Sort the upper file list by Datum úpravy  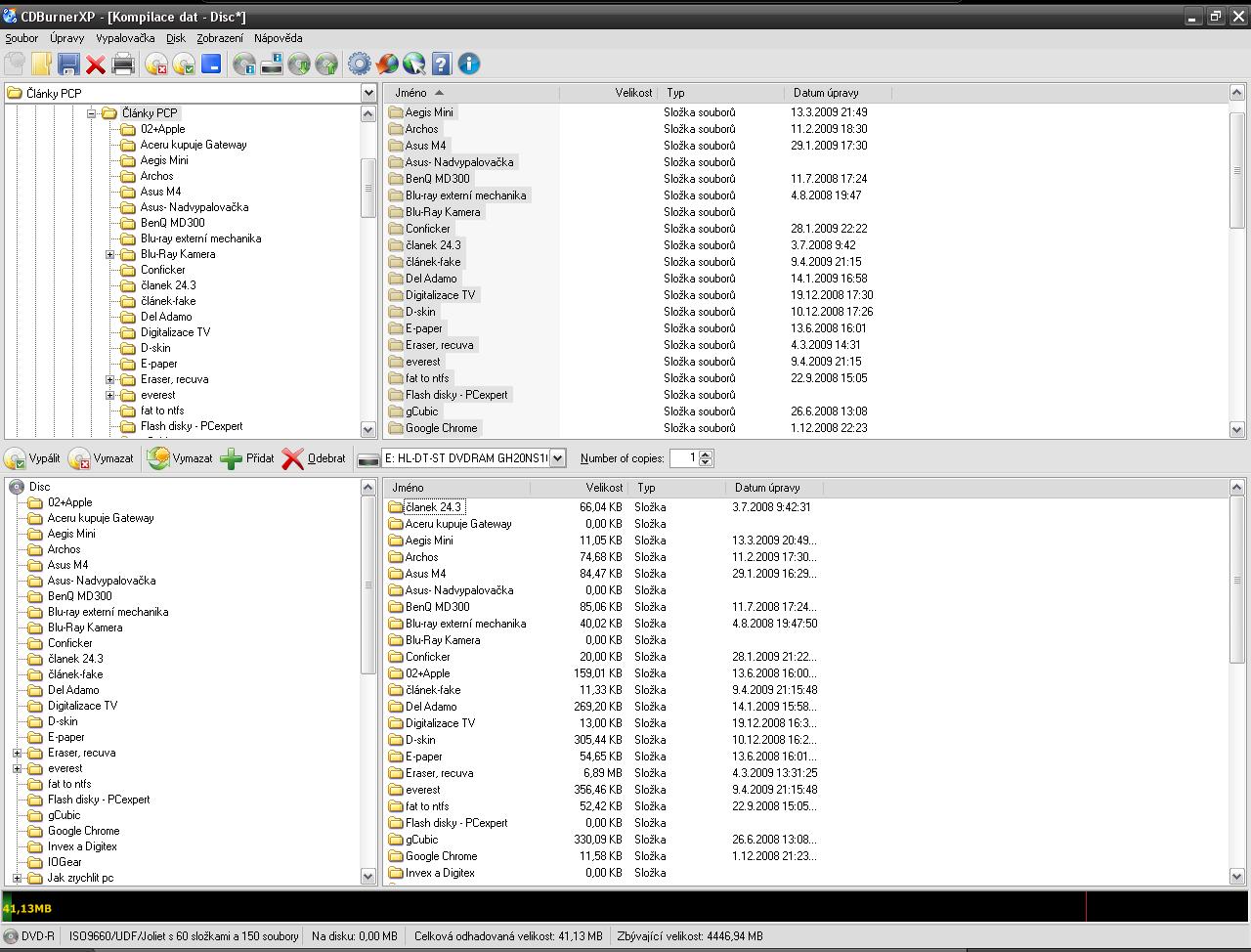pyautogui.click(x=837, y=93)
